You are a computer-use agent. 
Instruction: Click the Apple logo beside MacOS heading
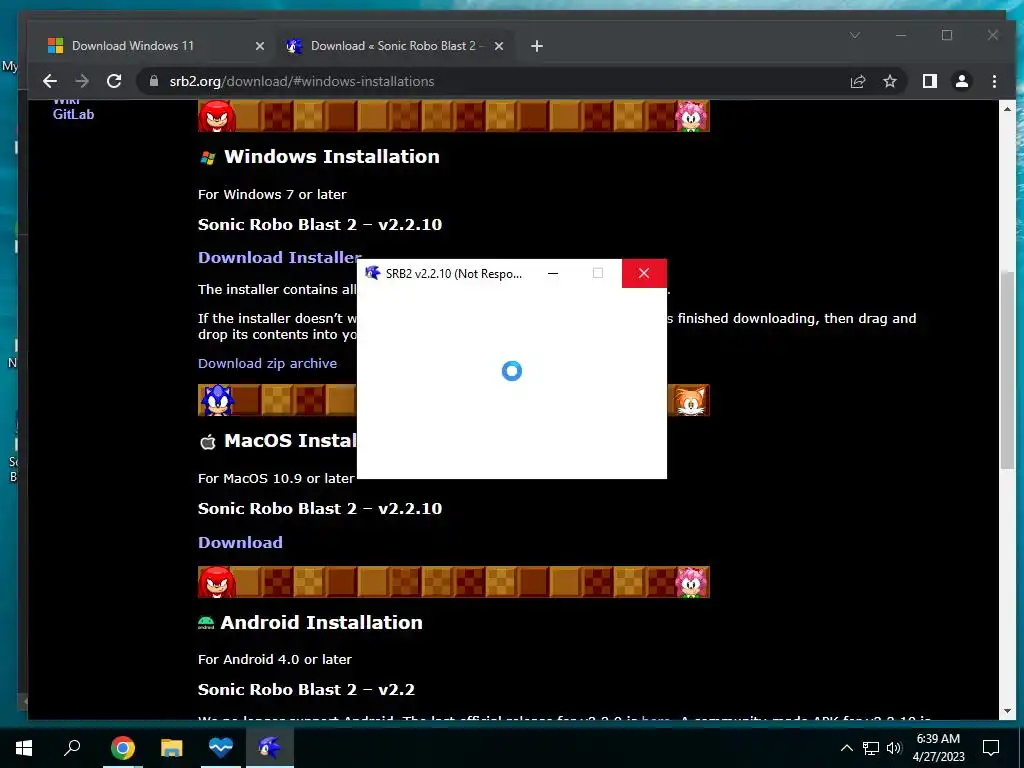tap(208, 442)
